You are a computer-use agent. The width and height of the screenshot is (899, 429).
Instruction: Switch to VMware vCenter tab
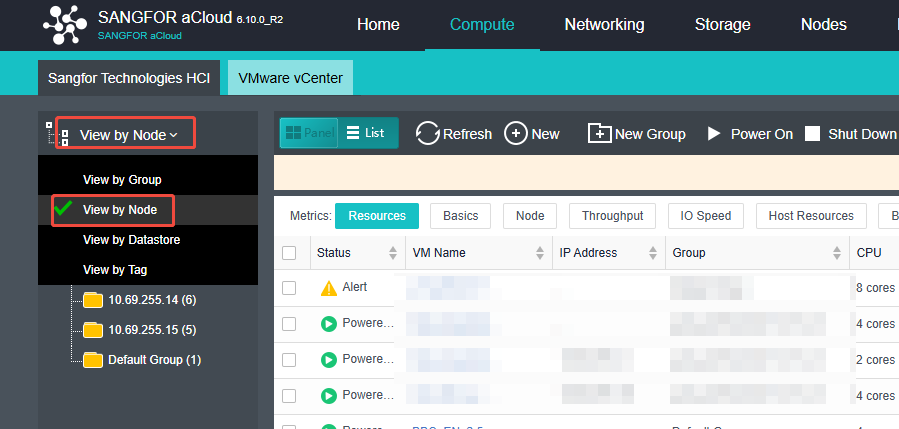290,78
